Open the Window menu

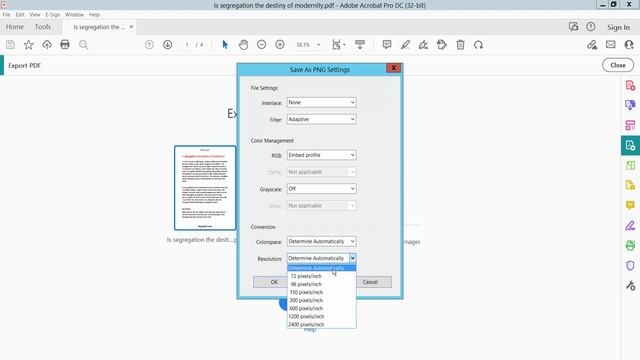pos(74,15)
